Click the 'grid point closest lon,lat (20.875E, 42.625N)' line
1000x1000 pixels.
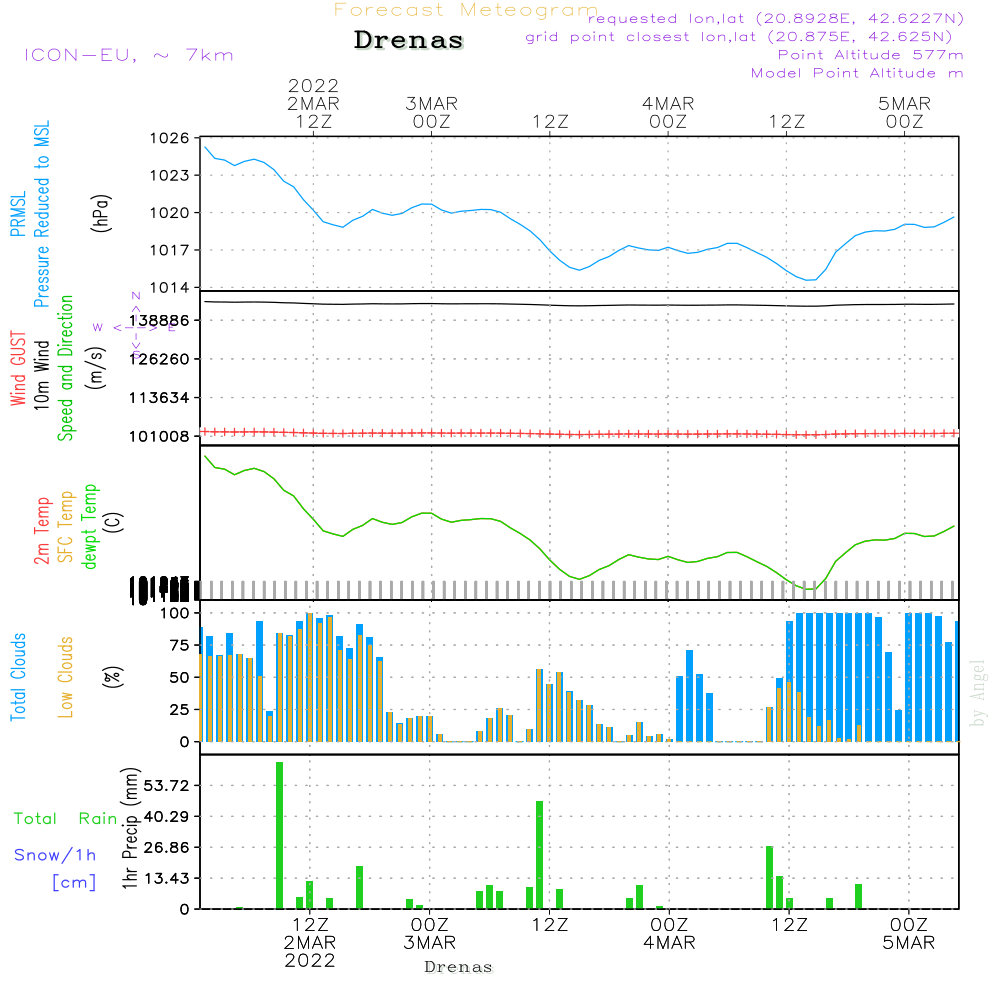coord(739,36)
